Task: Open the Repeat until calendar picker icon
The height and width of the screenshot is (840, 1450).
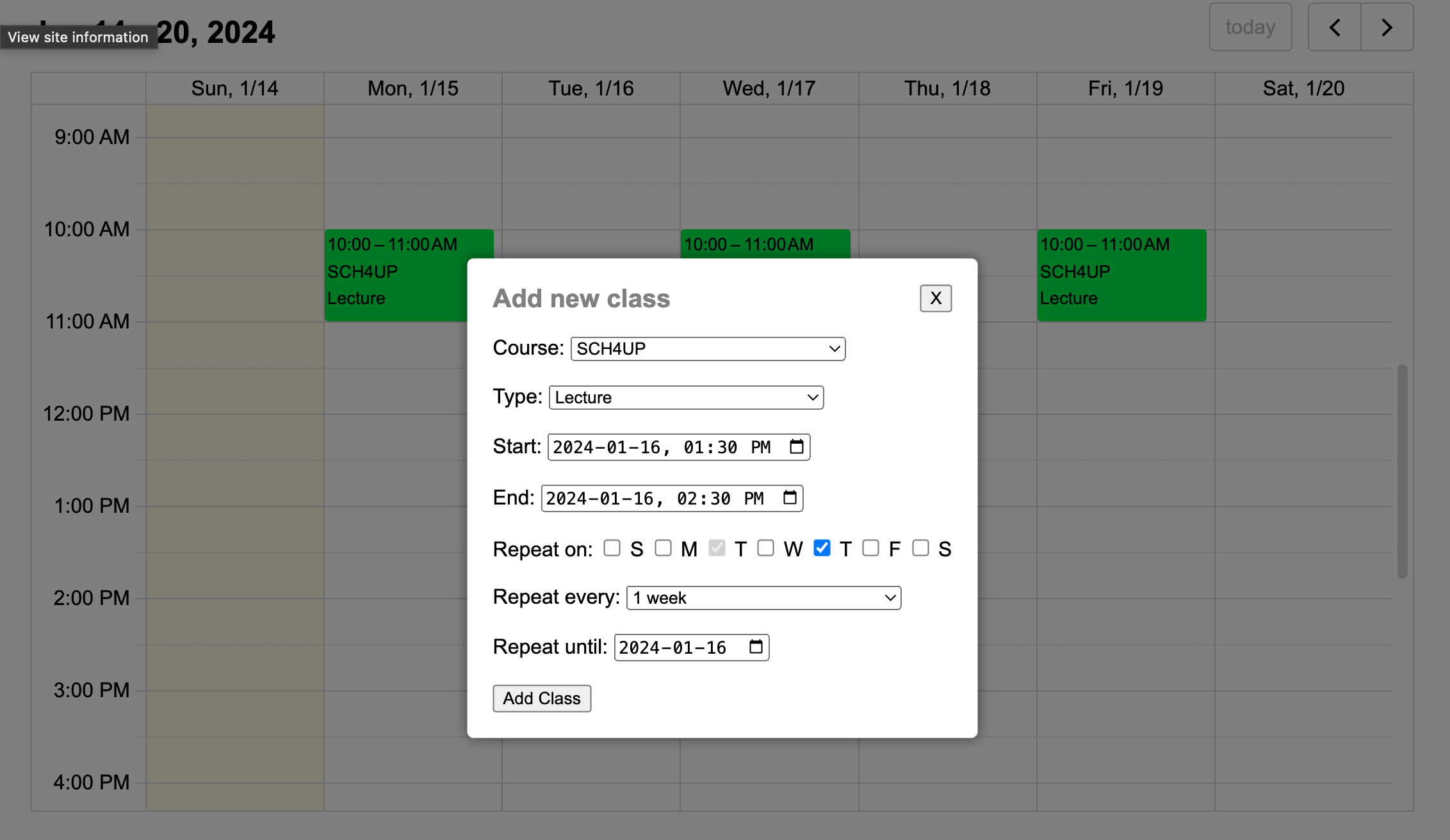Action: (756, 647)
